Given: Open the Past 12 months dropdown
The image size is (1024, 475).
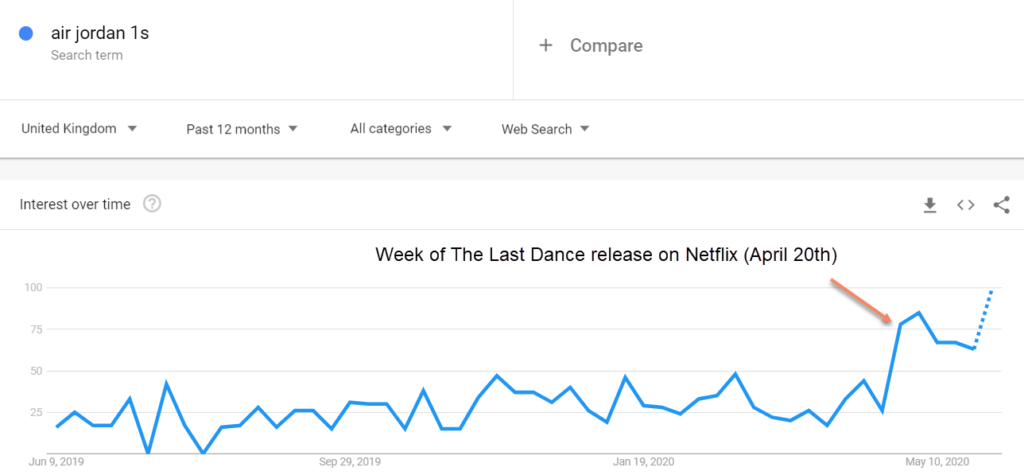Looking at the screenshot, I should click(x=242, y=129).
